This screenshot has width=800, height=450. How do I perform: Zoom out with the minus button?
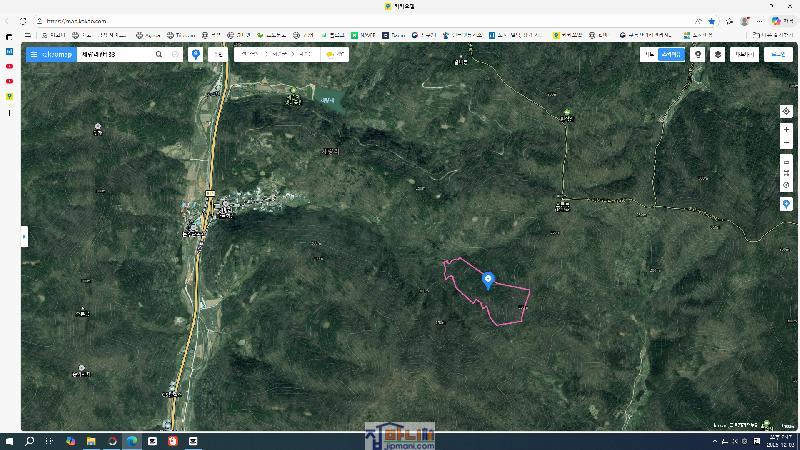click(x=787, y=143)
